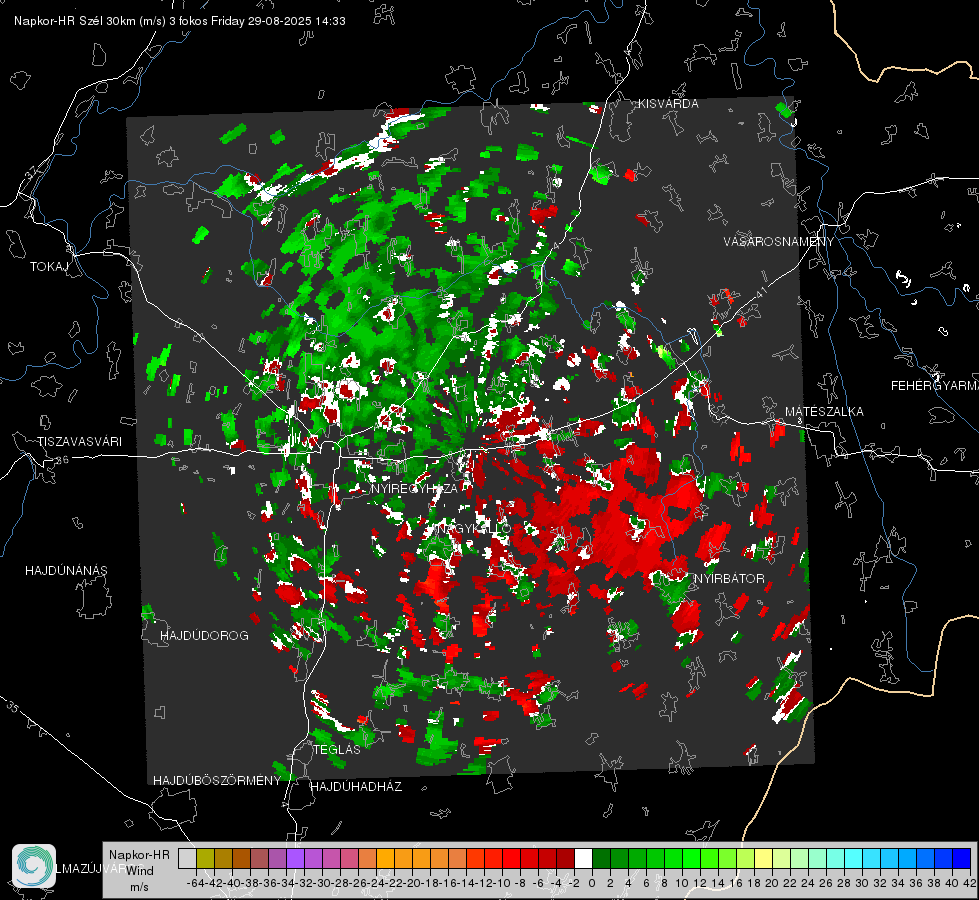The width and height of the screenshot is (979, 900).
Task: Select the orange swatch between -24 and -22
Action: point(385,858)
